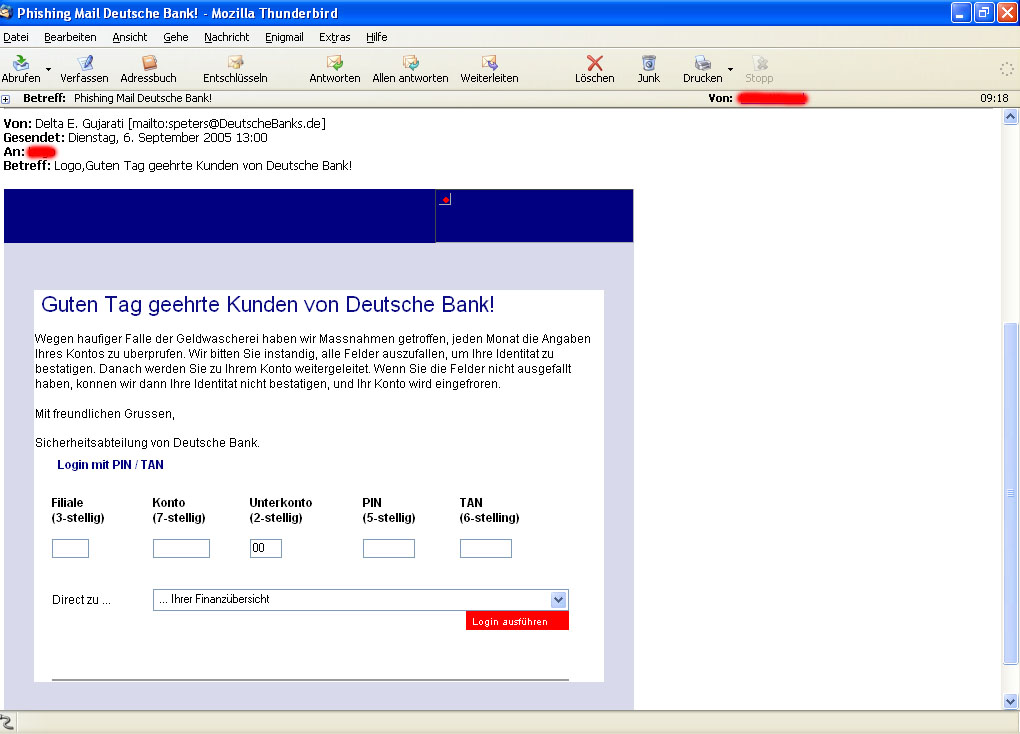Open the Ansicht menu
Screen dimensions: 1020x734
coord(130,37)
